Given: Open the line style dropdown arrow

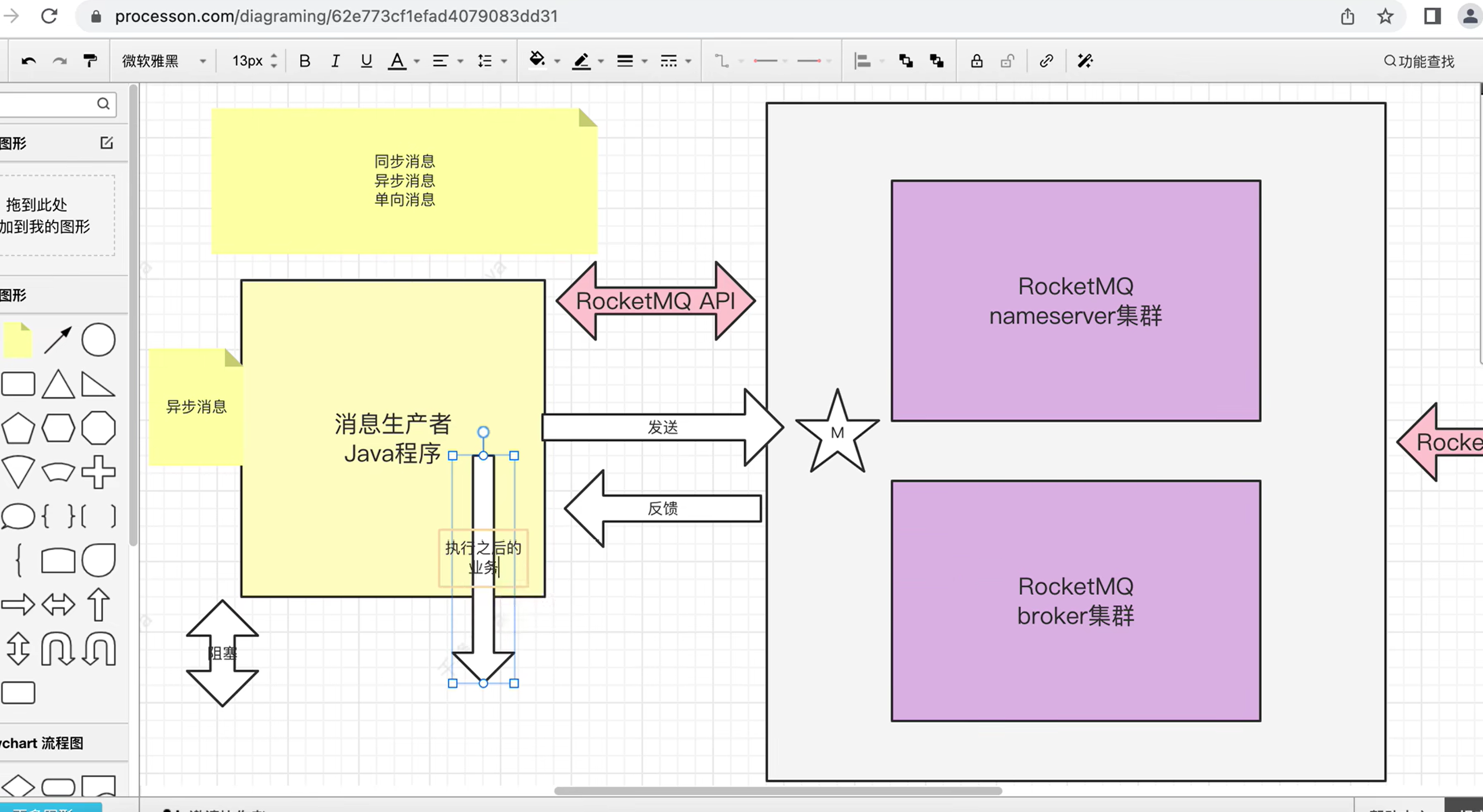Looking at the screenshot, I should pyautogui.click(x=688, y=61).
